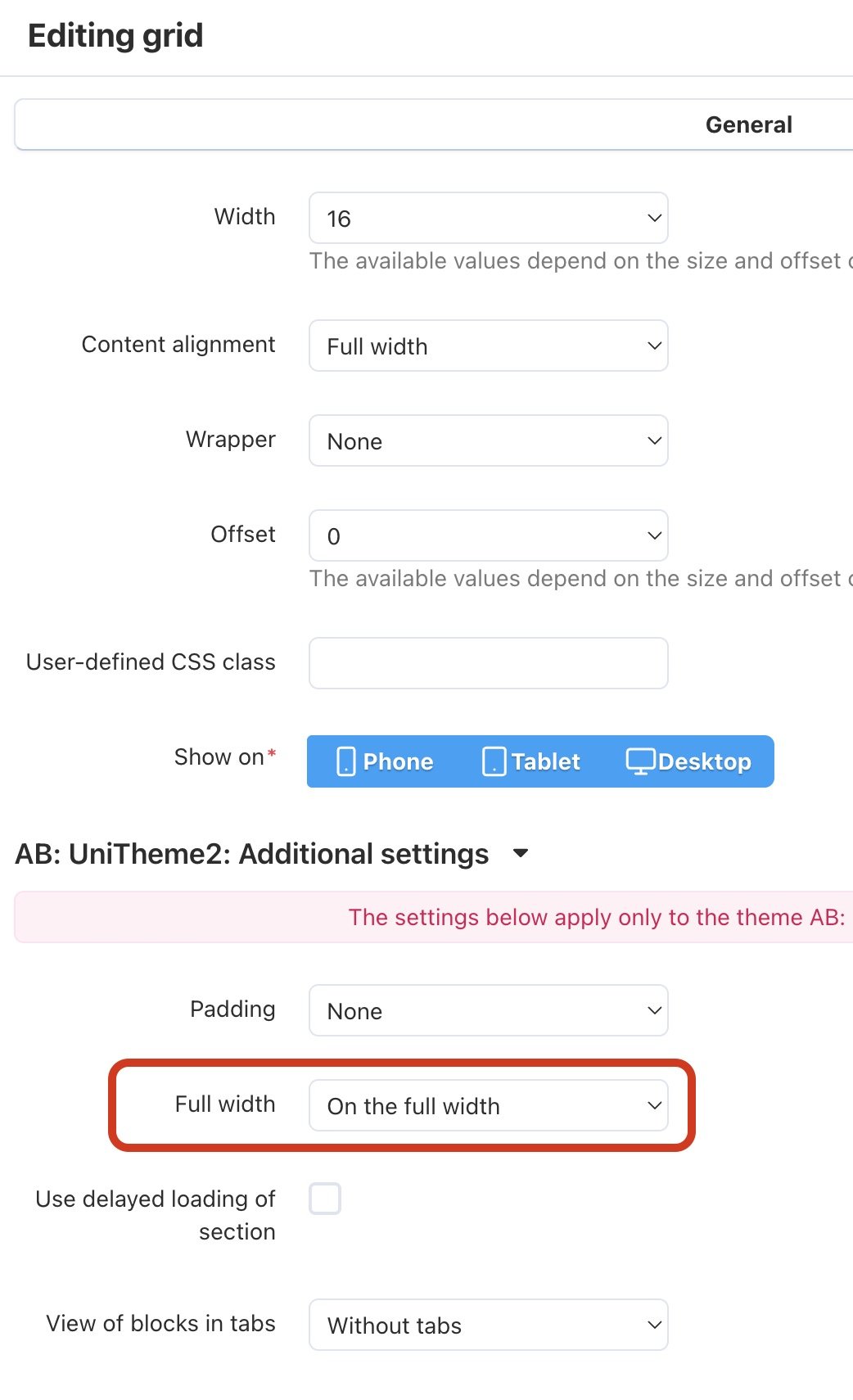The width and height of the screenshot is (853, 1400).
Task: Click the desktop monitor icon in Show on
Action: [x=640, y=761]
